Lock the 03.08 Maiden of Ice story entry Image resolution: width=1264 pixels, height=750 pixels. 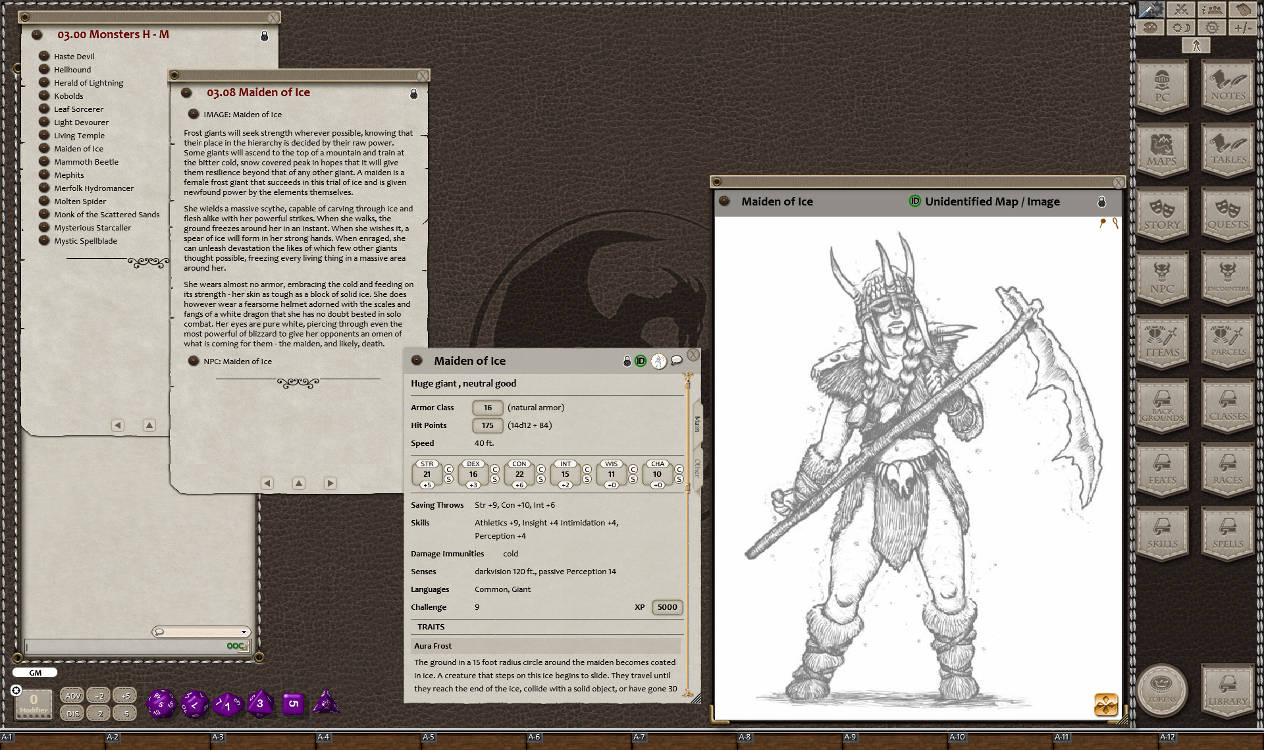(413, 92)
